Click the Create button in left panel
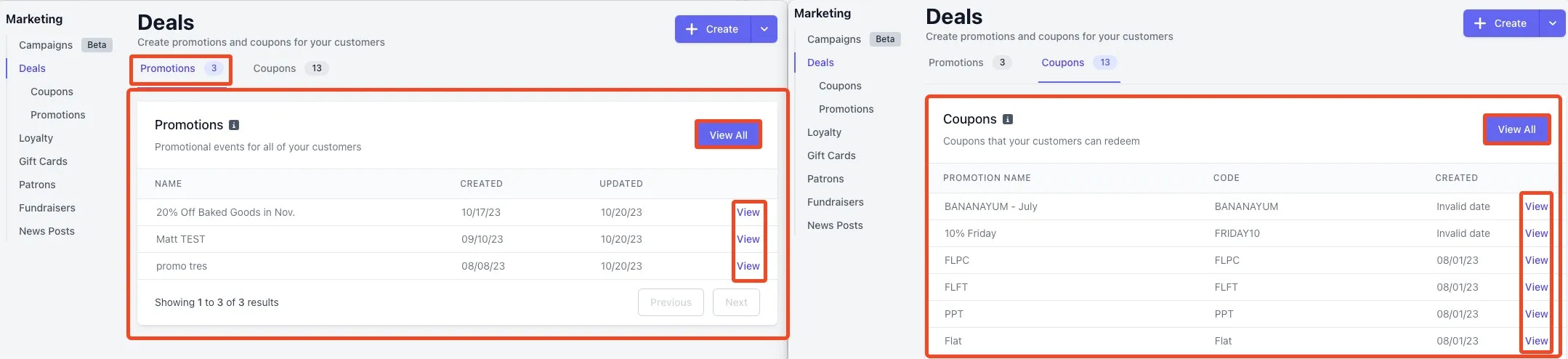This screenshot has height=359, width=1568. (x=713, y=29)
